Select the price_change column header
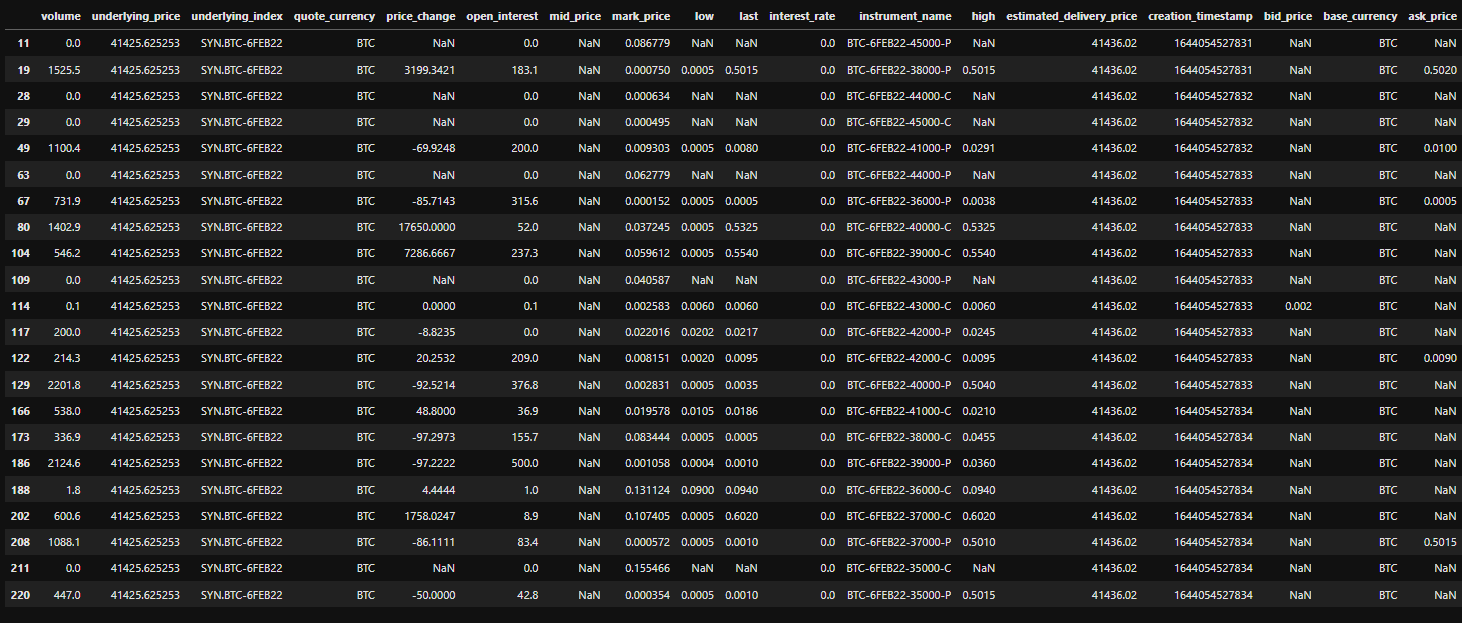 click(x=421, y=16)
